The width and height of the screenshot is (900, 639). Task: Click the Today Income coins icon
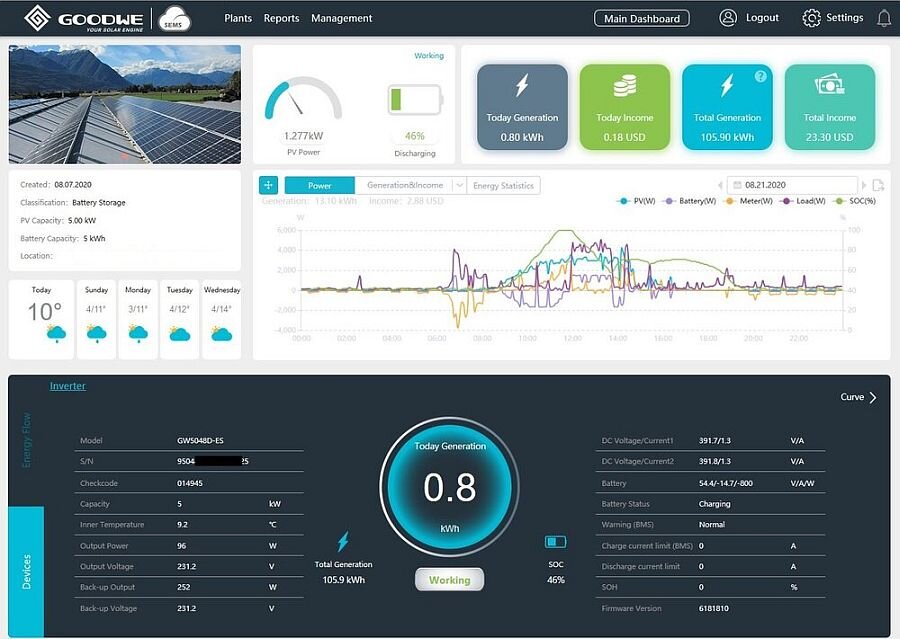pyautogui.click(x=624, y=86)
